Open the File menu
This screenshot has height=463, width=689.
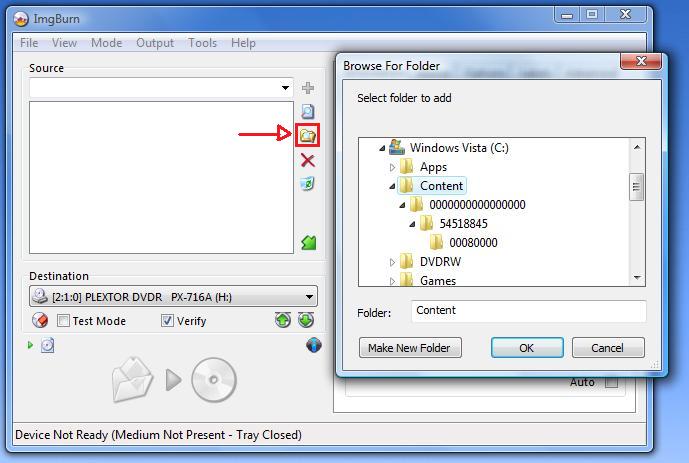click(x=29, y=43)
